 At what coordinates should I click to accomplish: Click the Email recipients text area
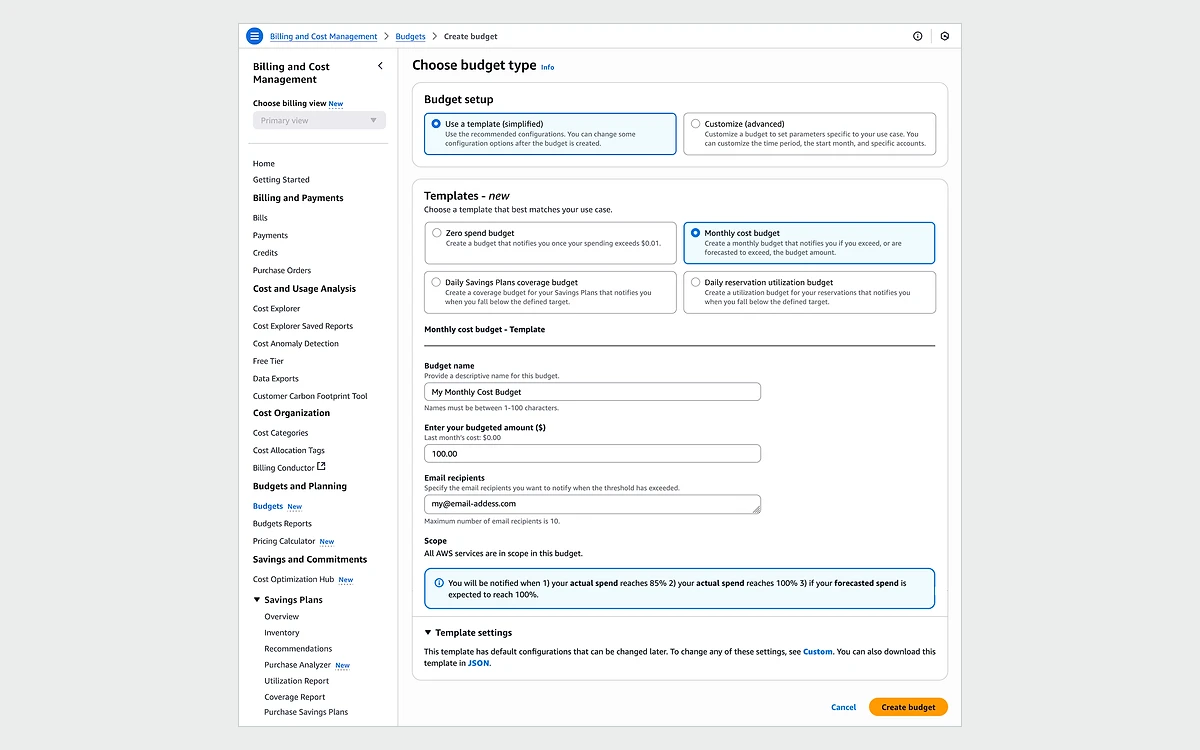(x=592, y=504)
